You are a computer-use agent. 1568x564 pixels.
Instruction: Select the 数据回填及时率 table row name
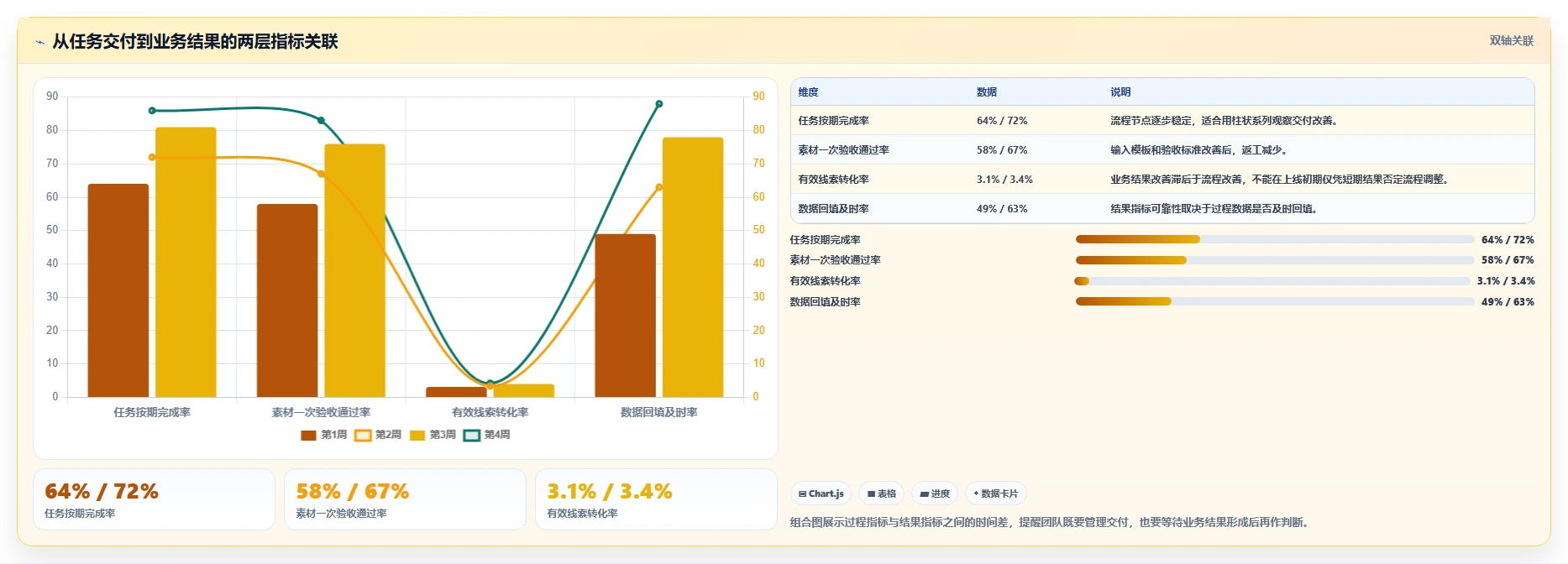point(833,209)
